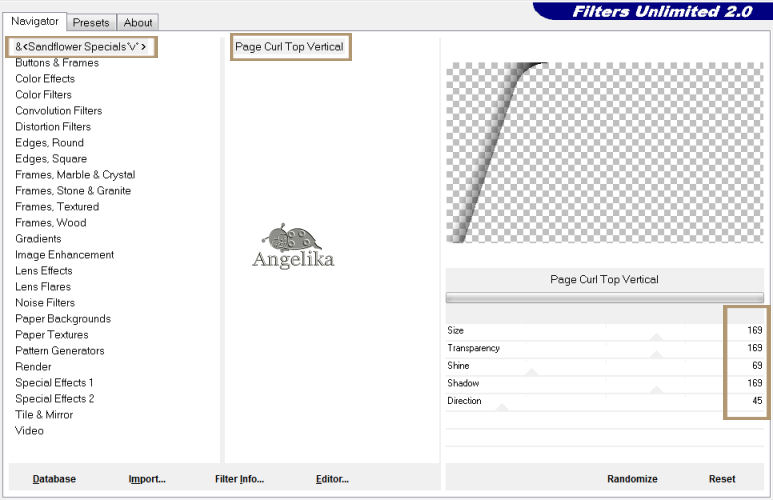Image resolution: width=773 pixels, height=500 pixels.
Task: Click the Database button
Action: coord(54,479)
